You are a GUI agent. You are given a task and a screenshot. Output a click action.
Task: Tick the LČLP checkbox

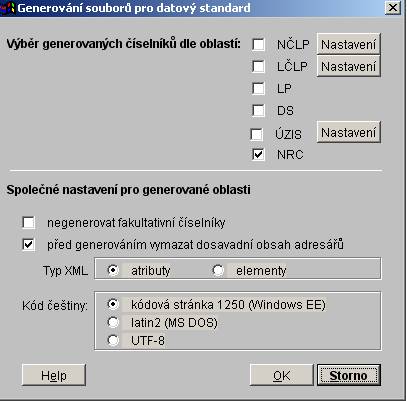point(258,66)
